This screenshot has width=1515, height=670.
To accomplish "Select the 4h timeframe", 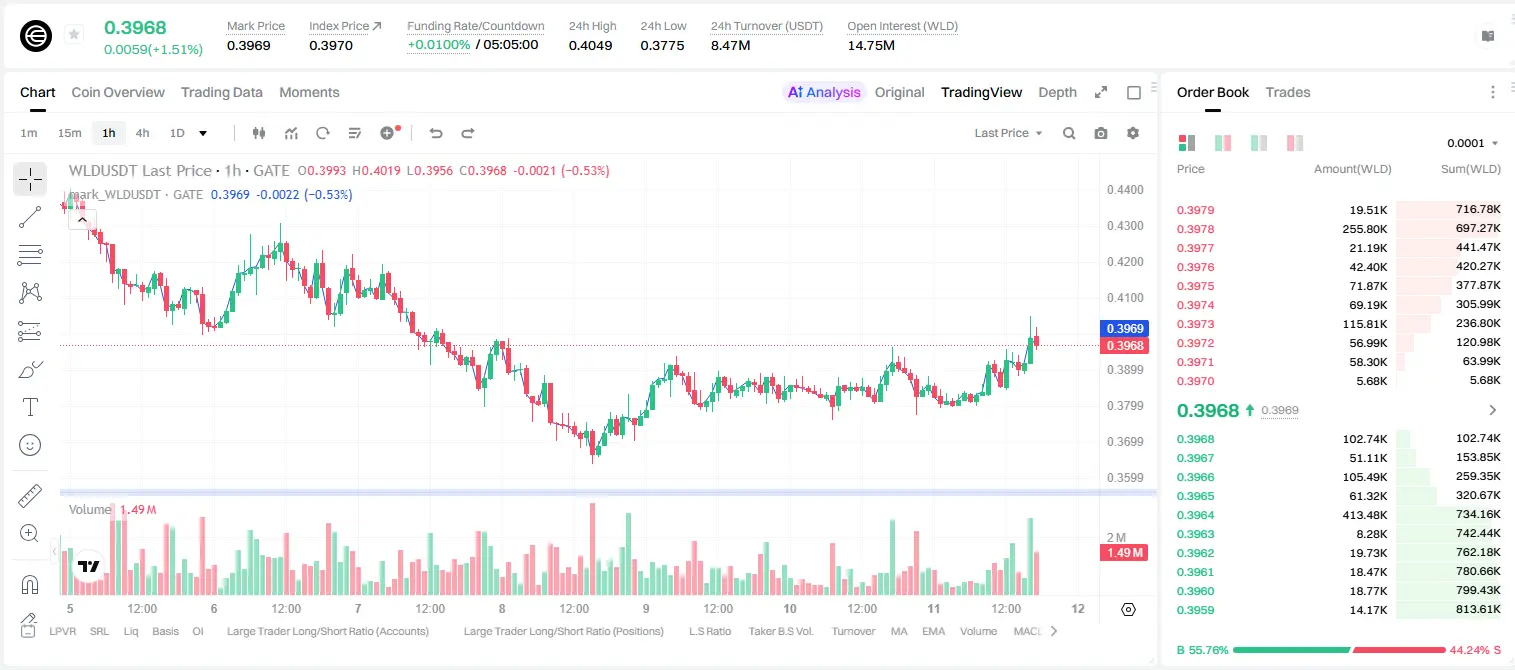I will click(x=143, y=133).
